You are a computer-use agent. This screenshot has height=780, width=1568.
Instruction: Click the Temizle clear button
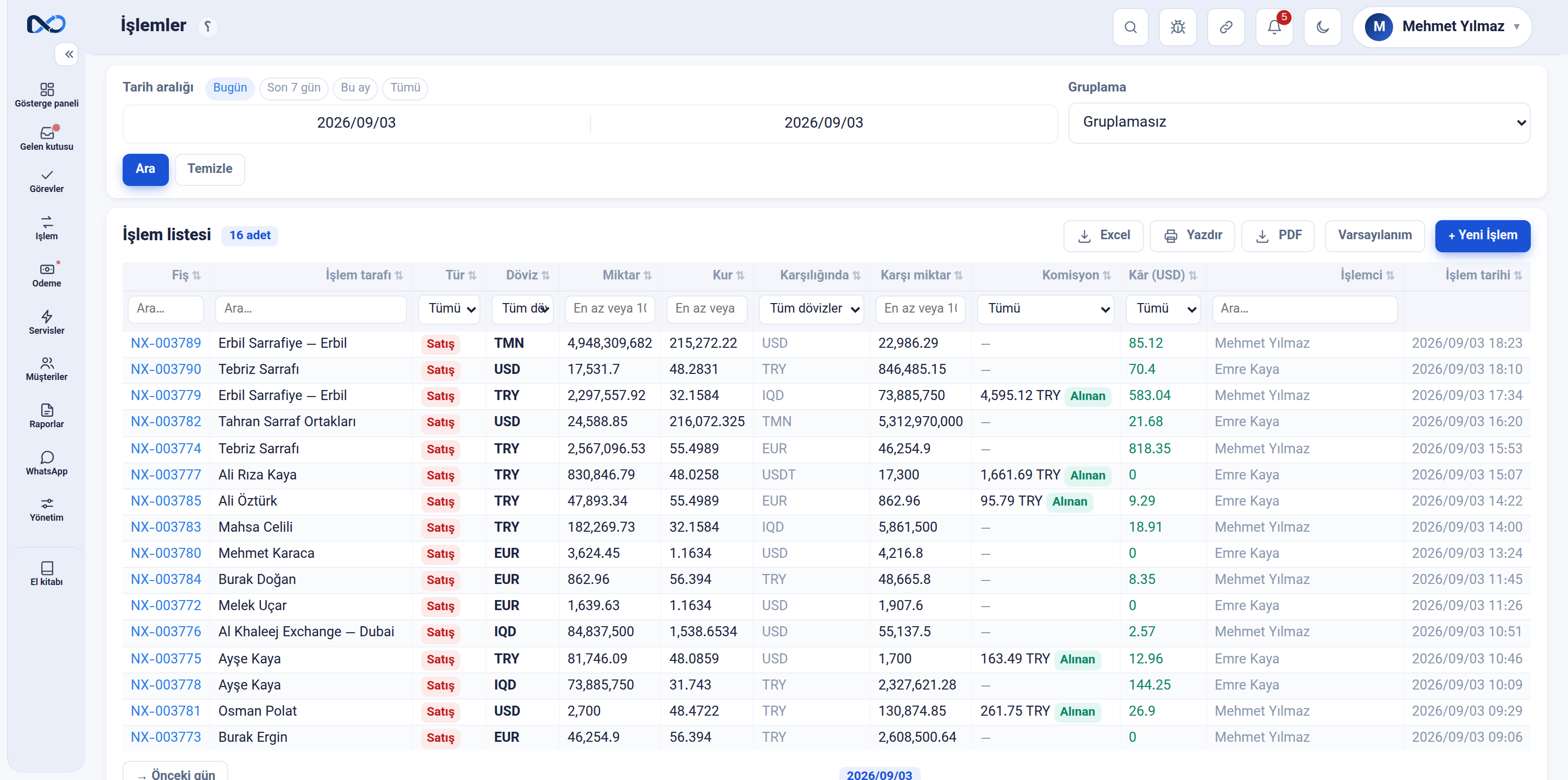(x=210, y=169)
